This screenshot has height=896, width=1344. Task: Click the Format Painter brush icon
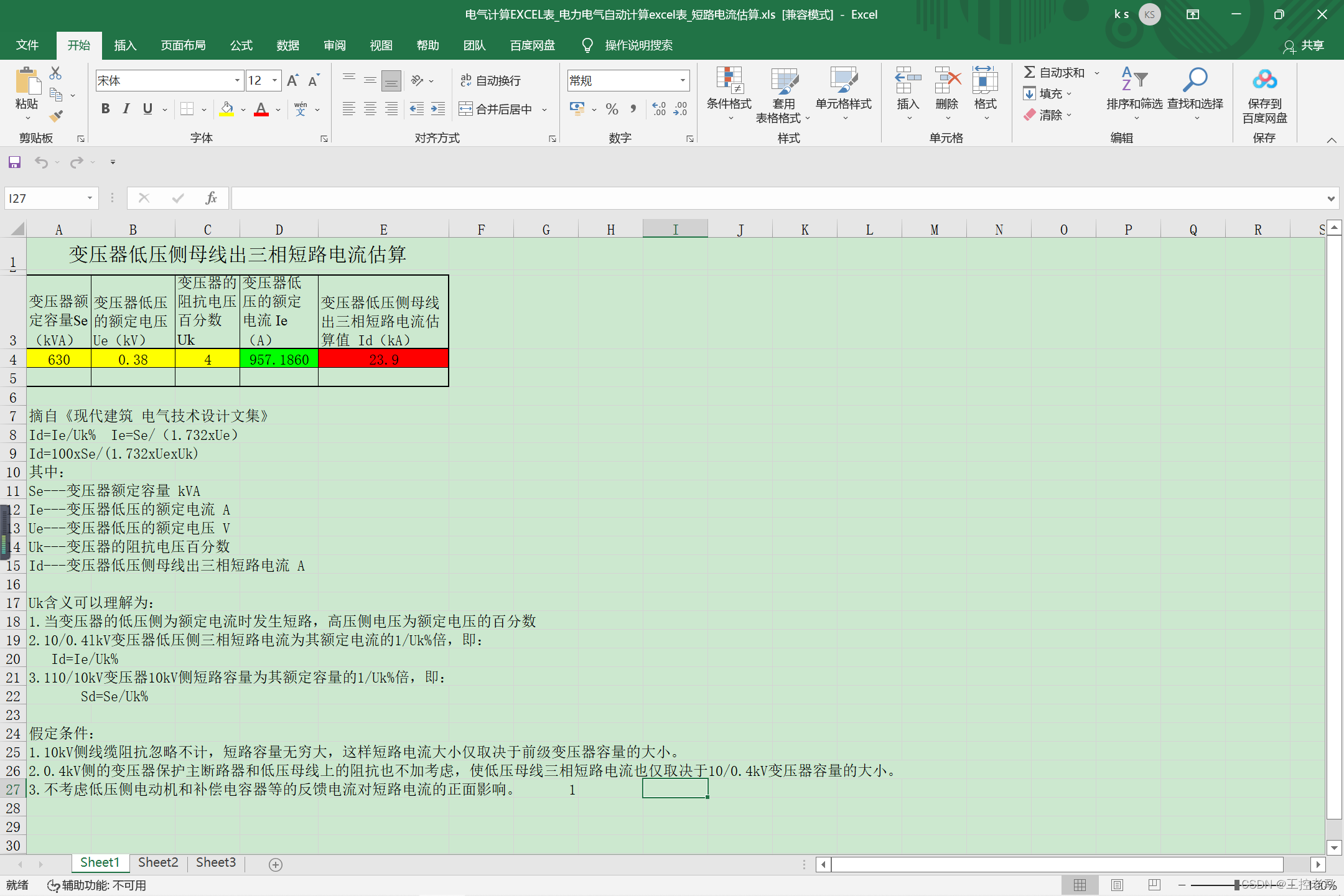tap(56, 116)
